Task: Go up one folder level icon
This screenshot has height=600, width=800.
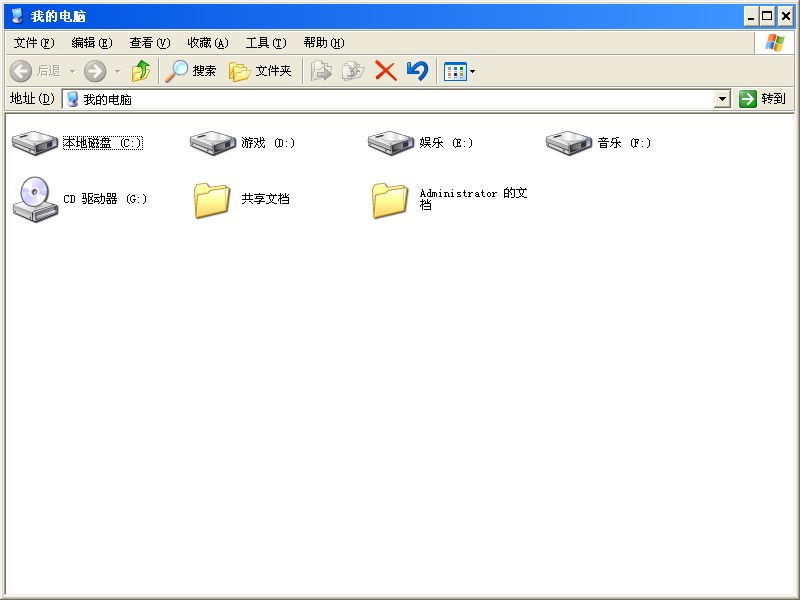Action: point(141,71)
